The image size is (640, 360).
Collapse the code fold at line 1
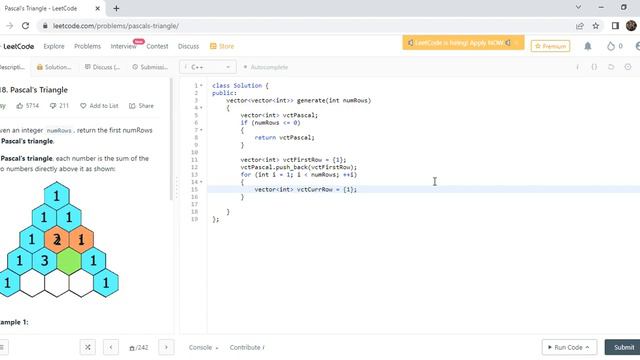click(x=201, y=86)
